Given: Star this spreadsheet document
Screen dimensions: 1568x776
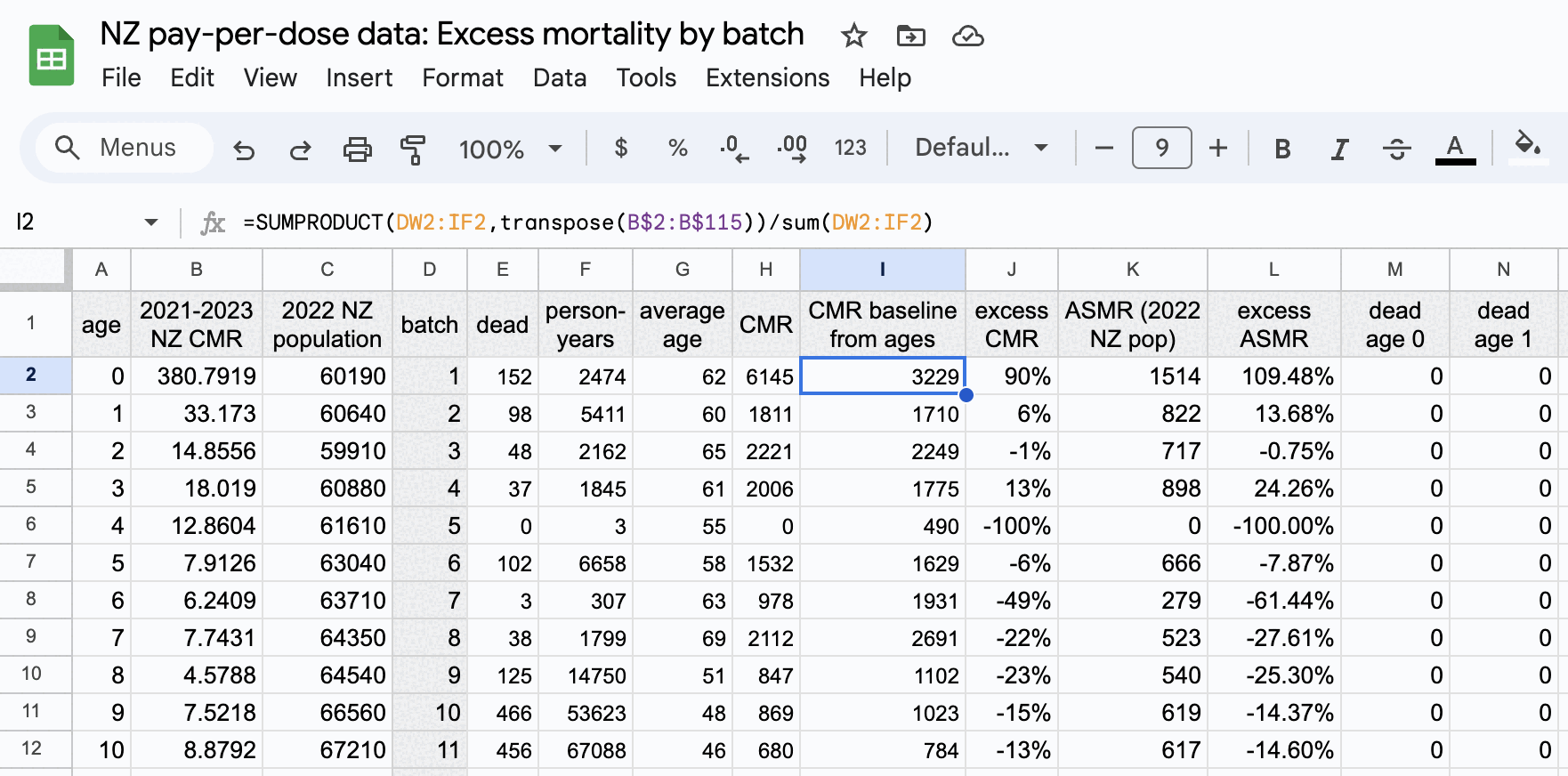Looking at the screenshot, I should pos(853,36).
